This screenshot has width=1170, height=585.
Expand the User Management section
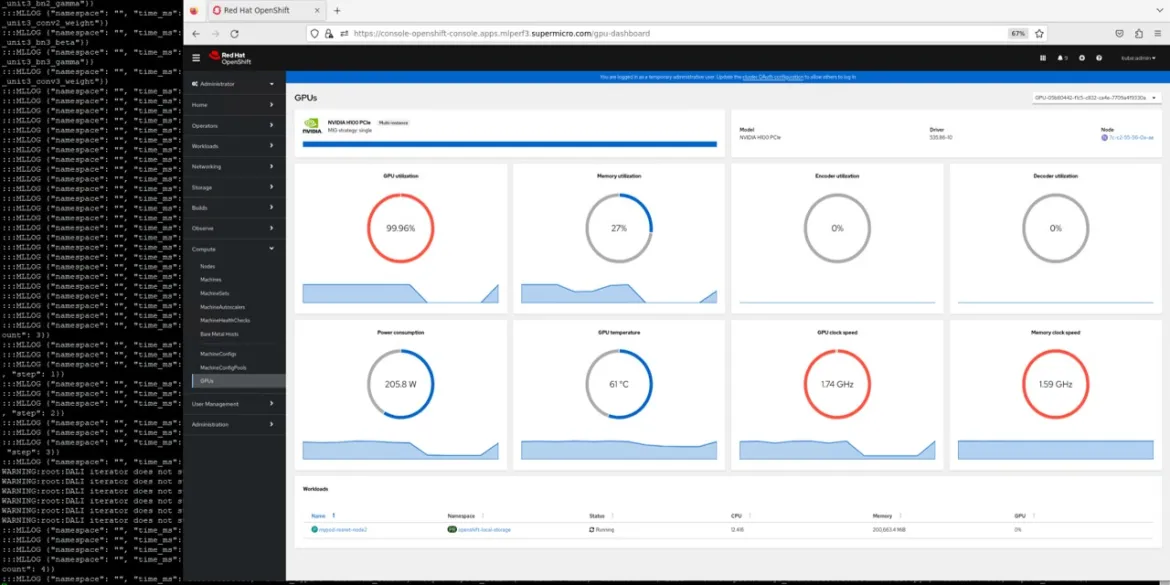coord(234,404)
